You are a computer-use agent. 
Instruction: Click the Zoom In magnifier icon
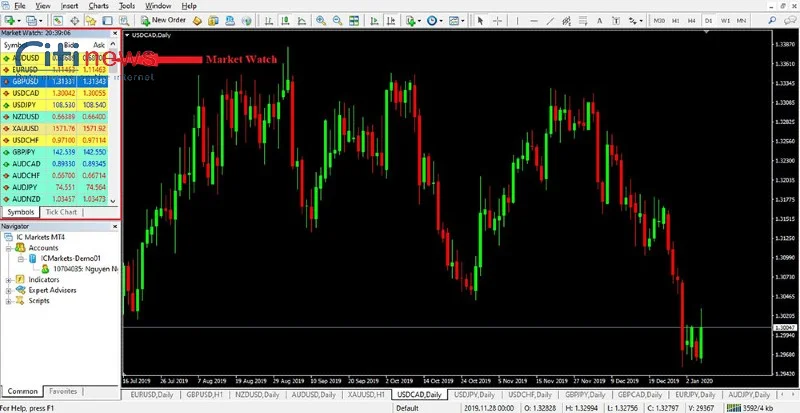(321, 20)
